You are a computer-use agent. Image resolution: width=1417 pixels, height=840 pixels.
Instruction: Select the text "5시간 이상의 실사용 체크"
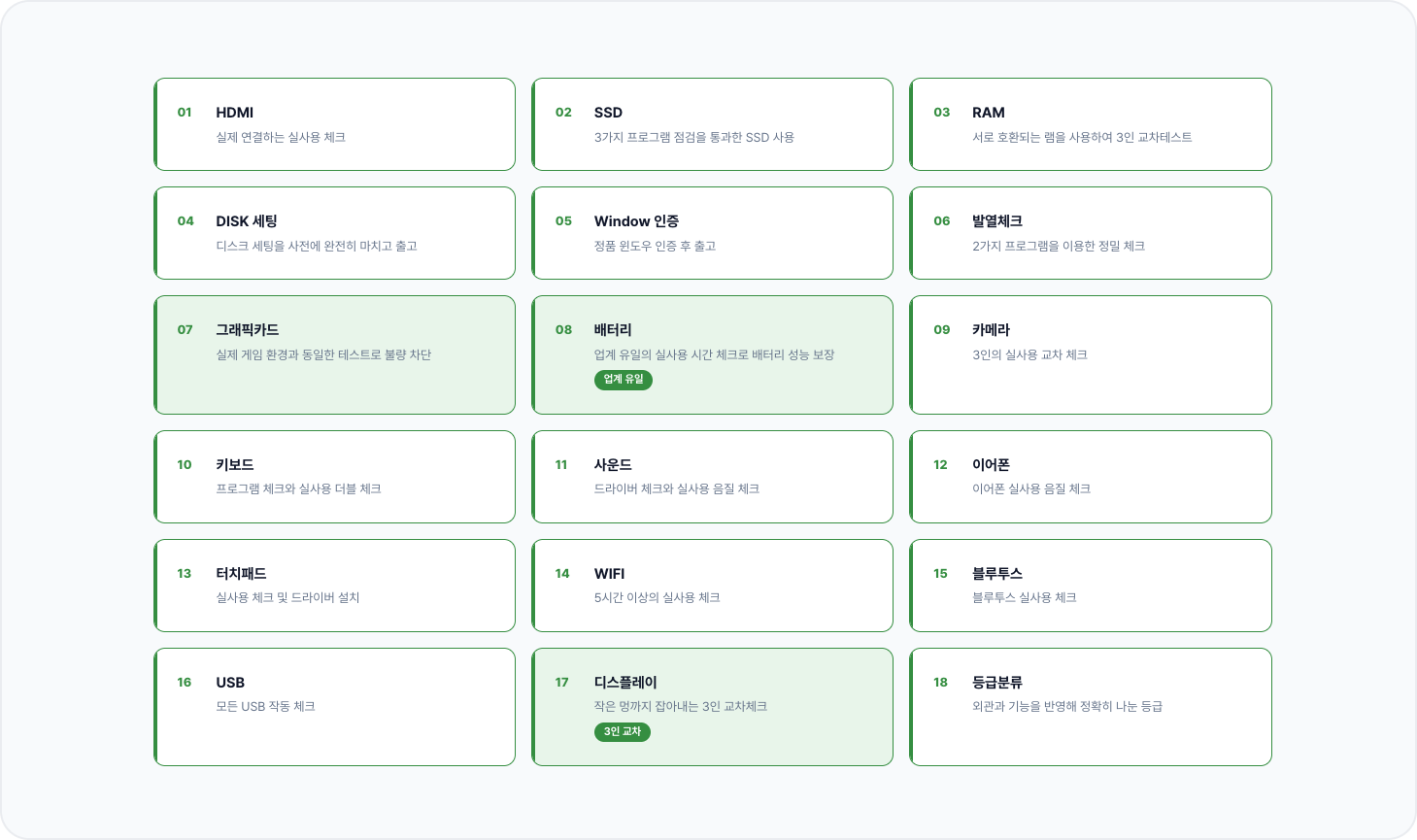coord(658,598)
